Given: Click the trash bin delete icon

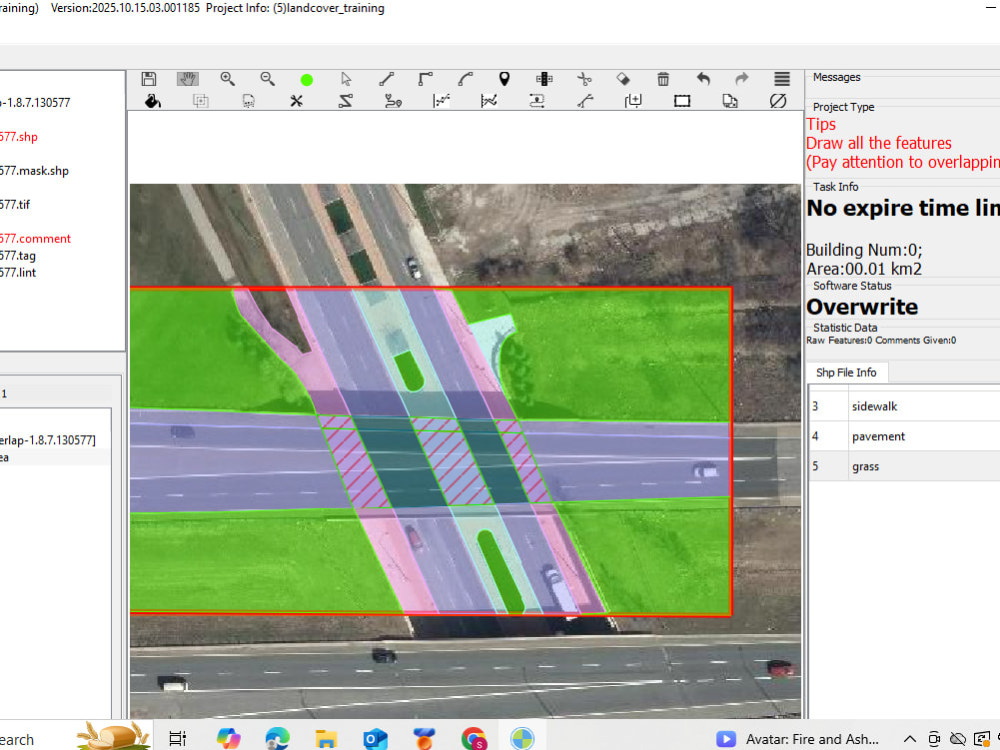Looking at the screenshot, I should click(x=663, y=78).
